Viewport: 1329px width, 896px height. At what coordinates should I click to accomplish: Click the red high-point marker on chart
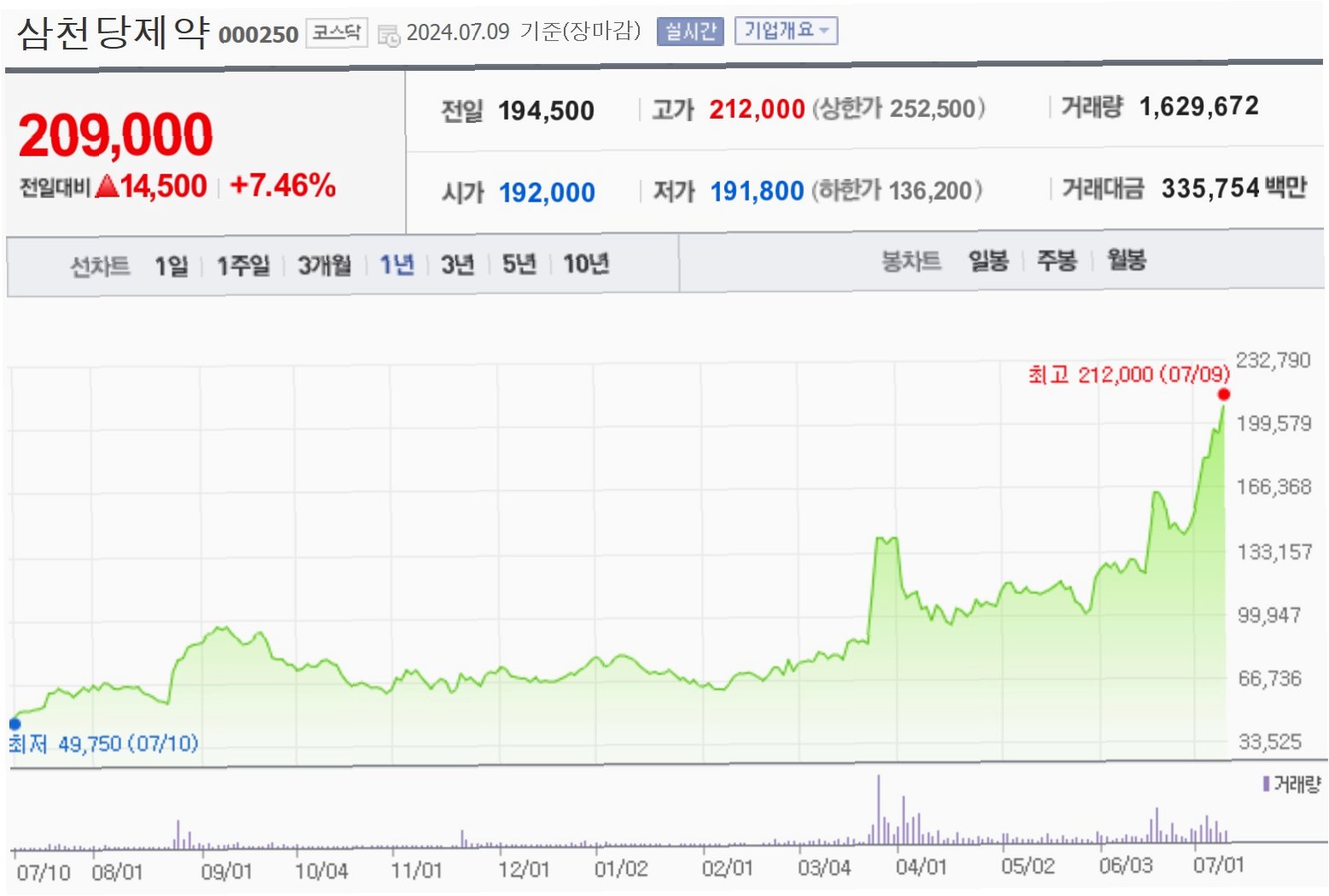pos(1224,394)
